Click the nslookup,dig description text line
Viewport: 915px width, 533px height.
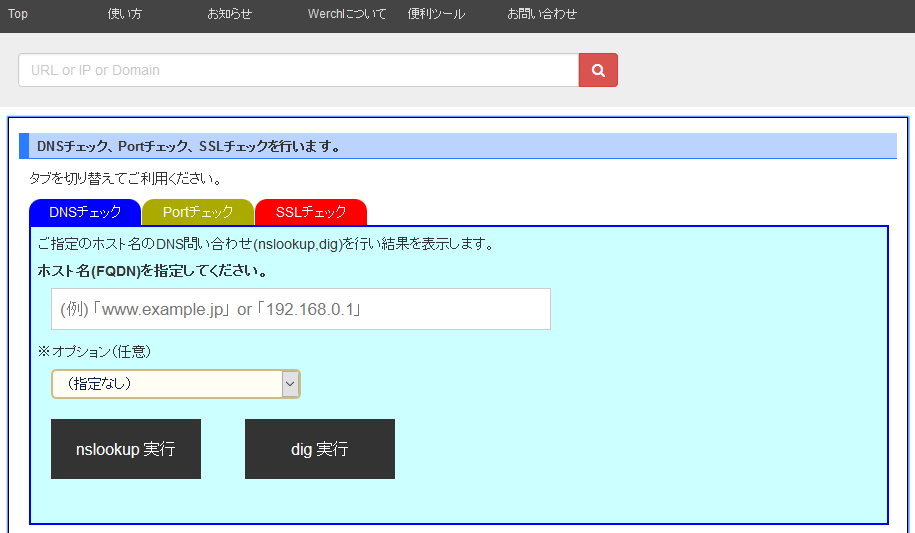point(266,244)
